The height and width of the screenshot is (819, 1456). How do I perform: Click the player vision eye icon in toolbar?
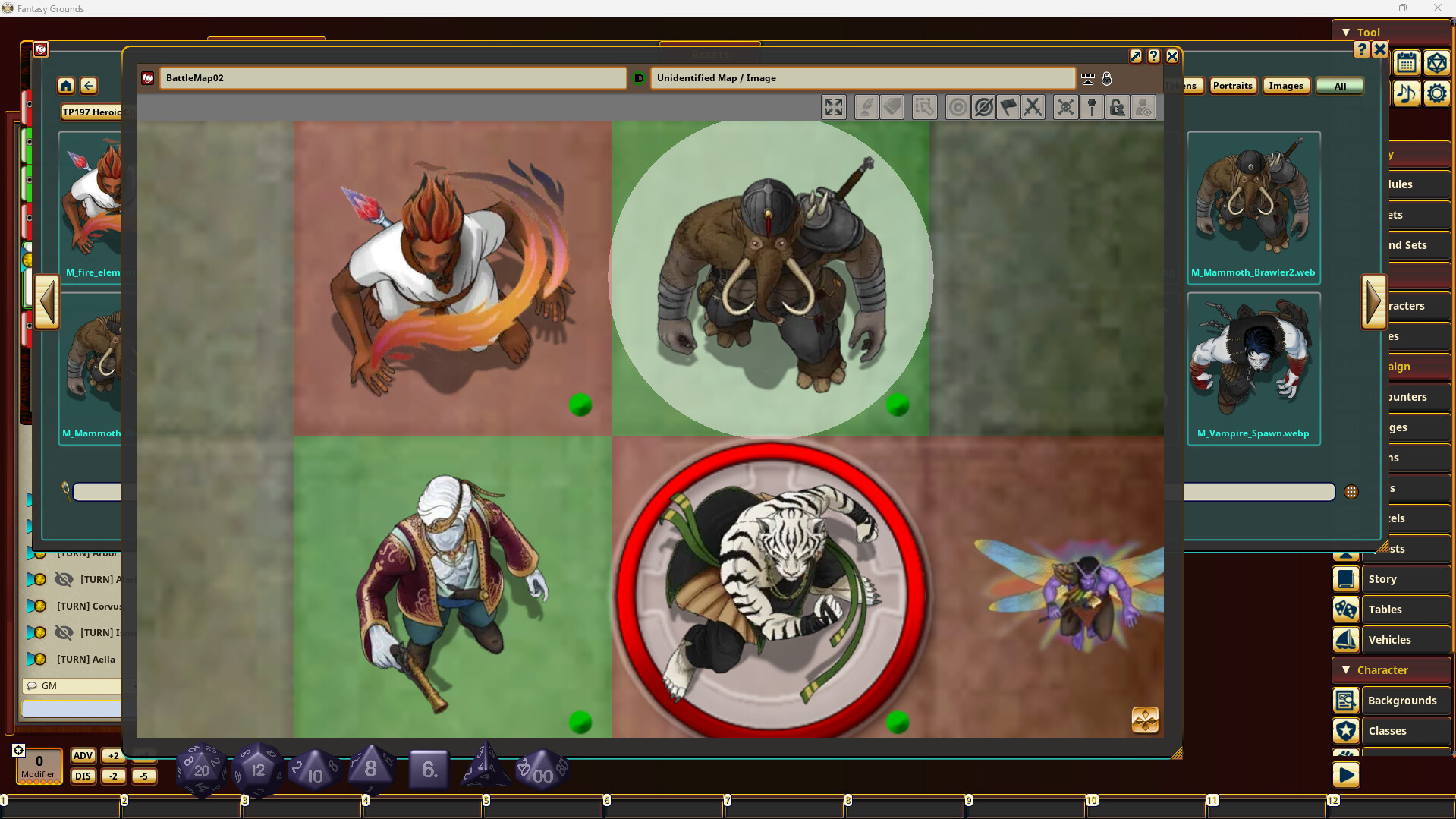click(1143, 108)
